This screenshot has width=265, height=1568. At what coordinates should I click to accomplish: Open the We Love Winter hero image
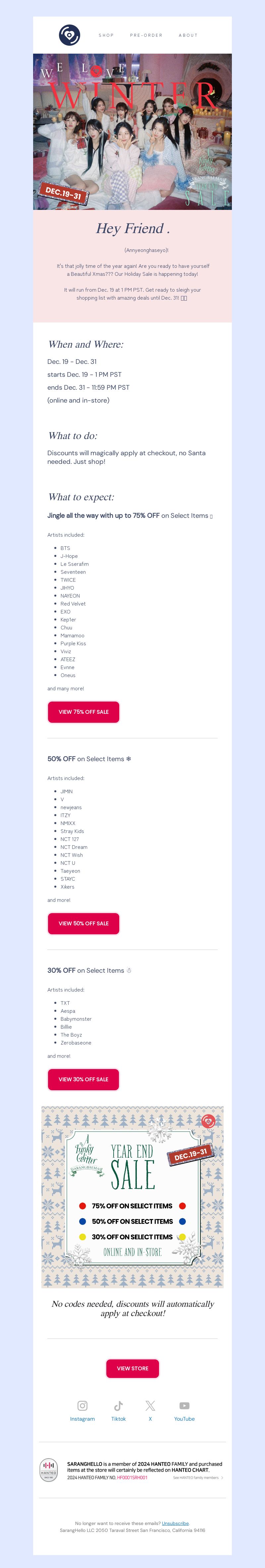(x=132, y=131)
